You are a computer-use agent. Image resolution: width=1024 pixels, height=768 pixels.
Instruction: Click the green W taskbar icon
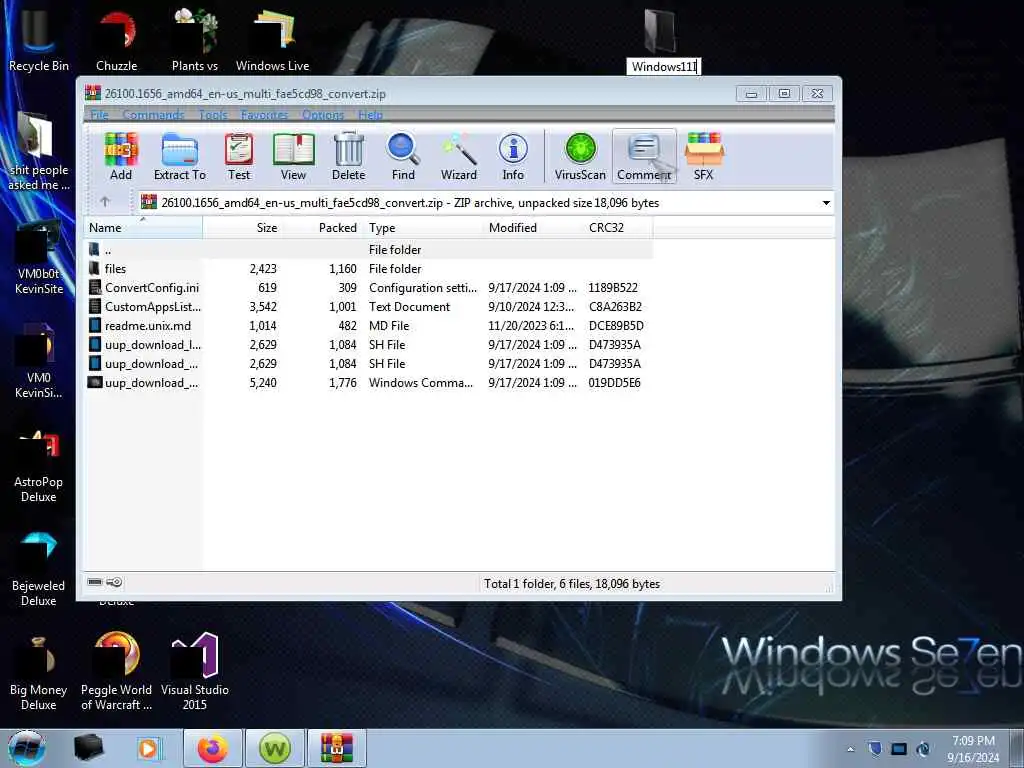pos(275,748)
